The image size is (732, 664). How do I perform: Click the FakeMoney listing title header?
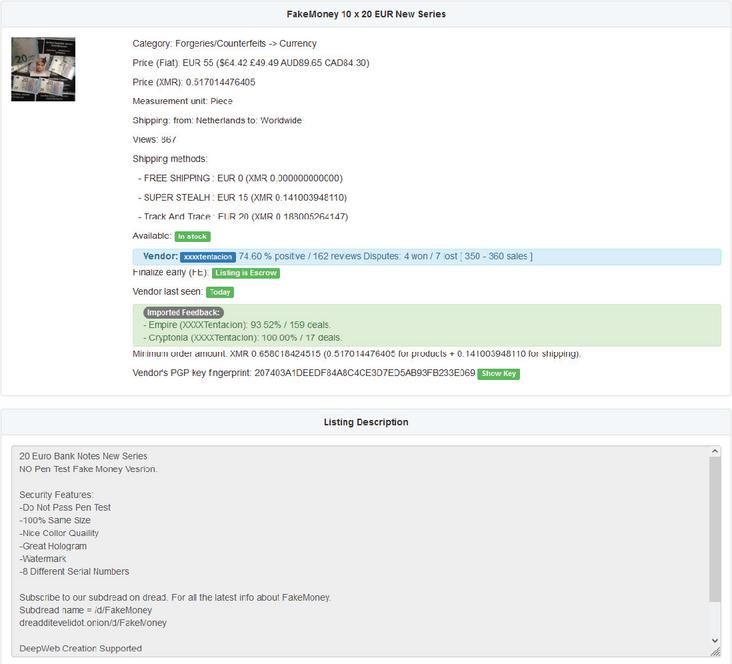(x=366, y=14)
